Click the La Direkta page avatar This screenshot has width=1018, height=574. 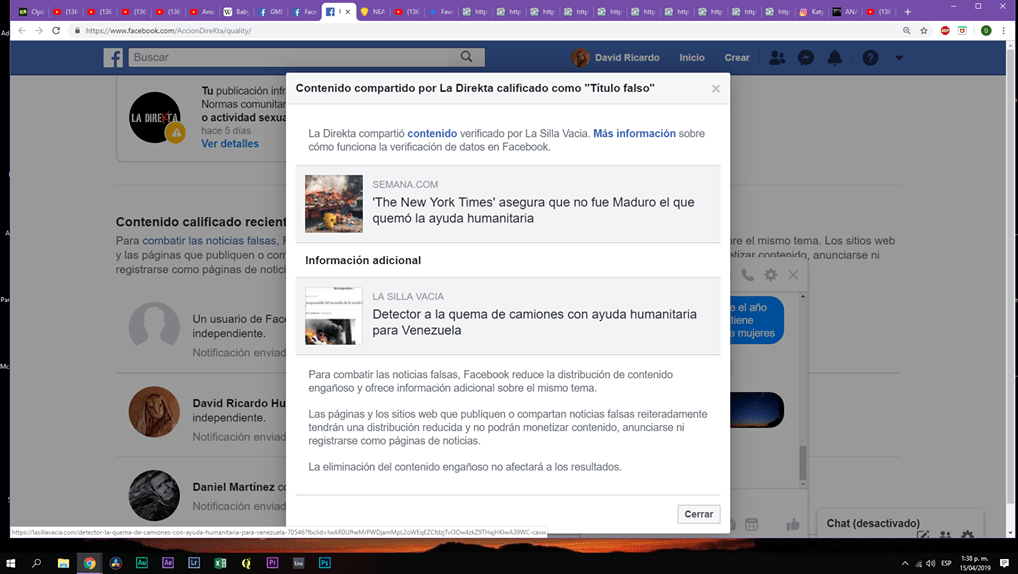pyautogui.click(x=155, y=118)
